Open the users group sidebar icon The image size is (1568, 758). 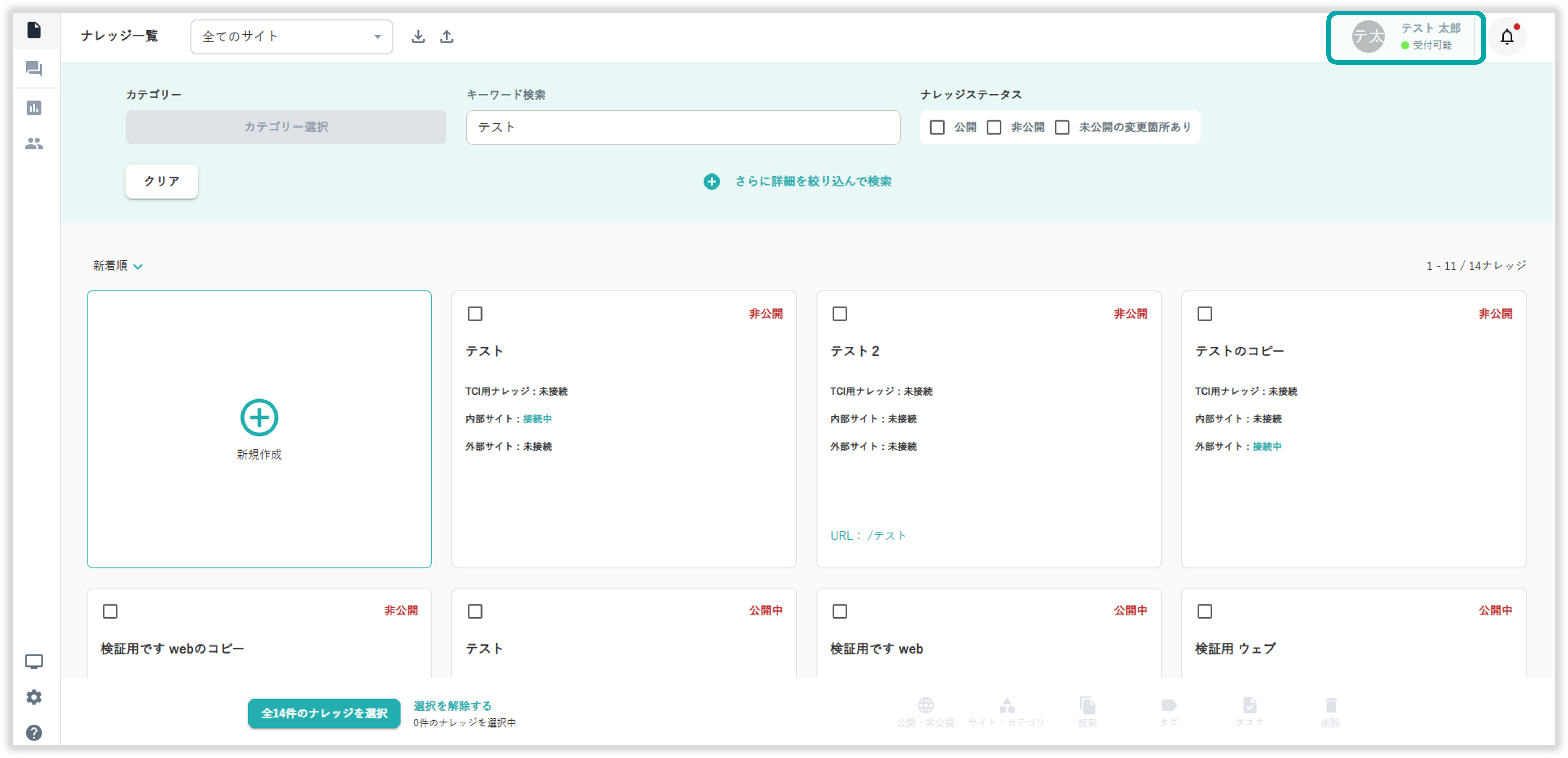tap(34, 144)
